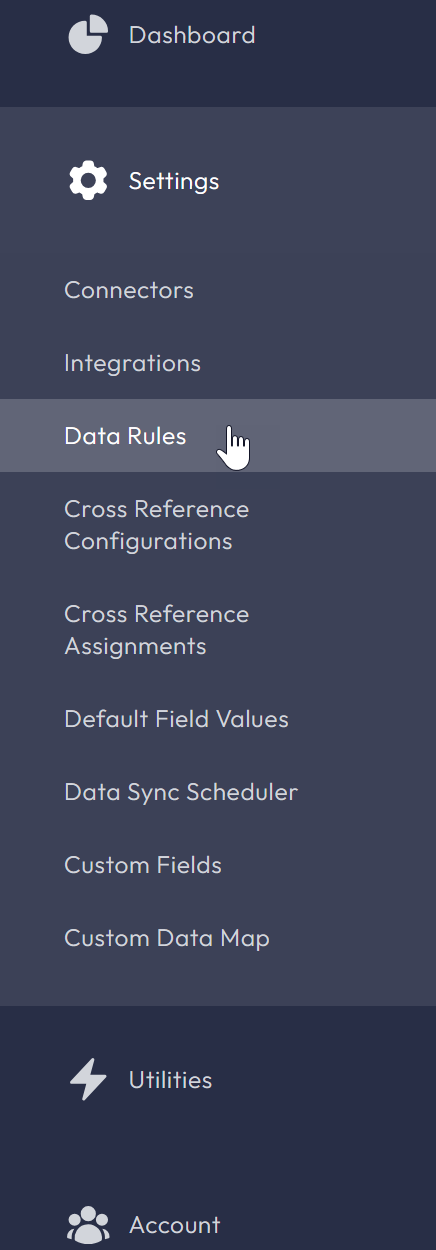Expand the Account menu section
436x1250 pixels.
(x=218, y=1224)
